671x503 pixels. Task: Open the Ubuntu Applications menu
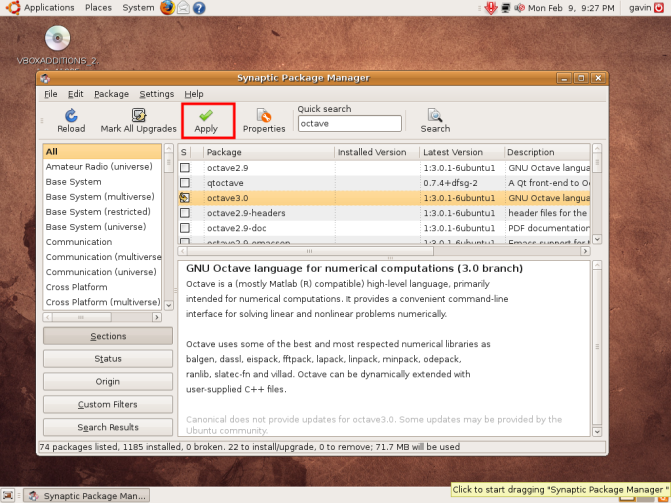click(40, 8)
